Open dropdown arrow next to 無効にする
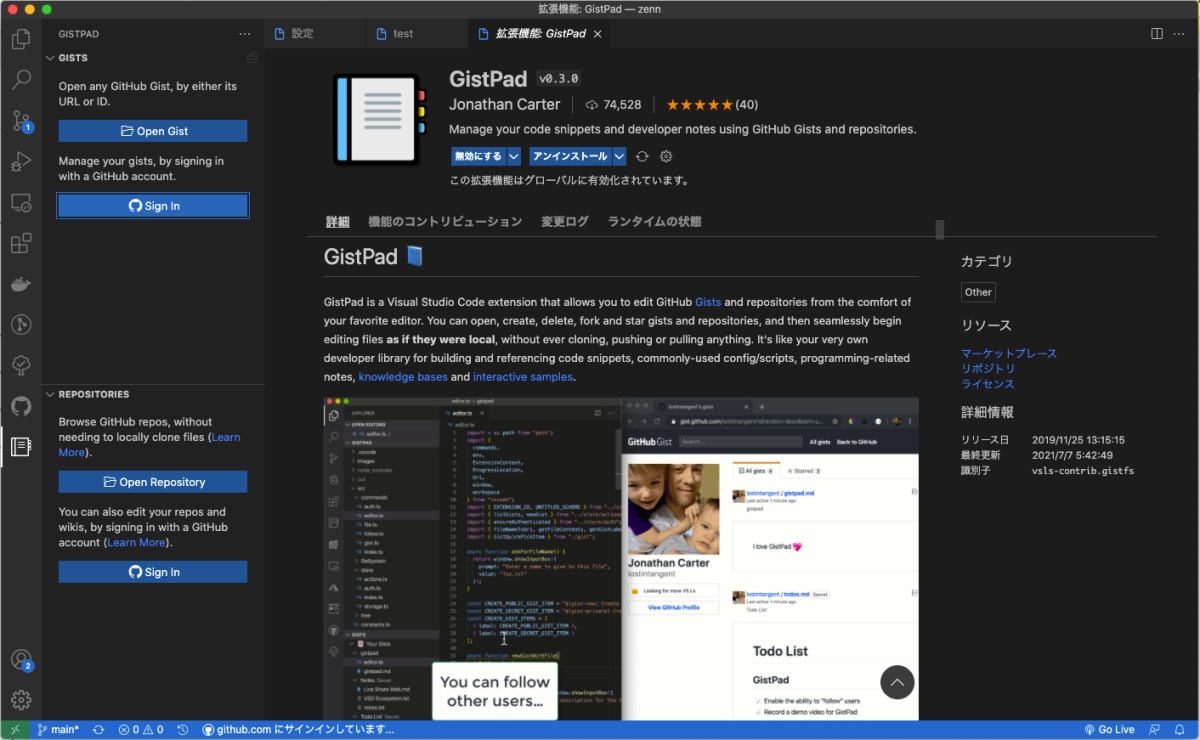Screen dimensions: 1200x740 pos(514,156)
